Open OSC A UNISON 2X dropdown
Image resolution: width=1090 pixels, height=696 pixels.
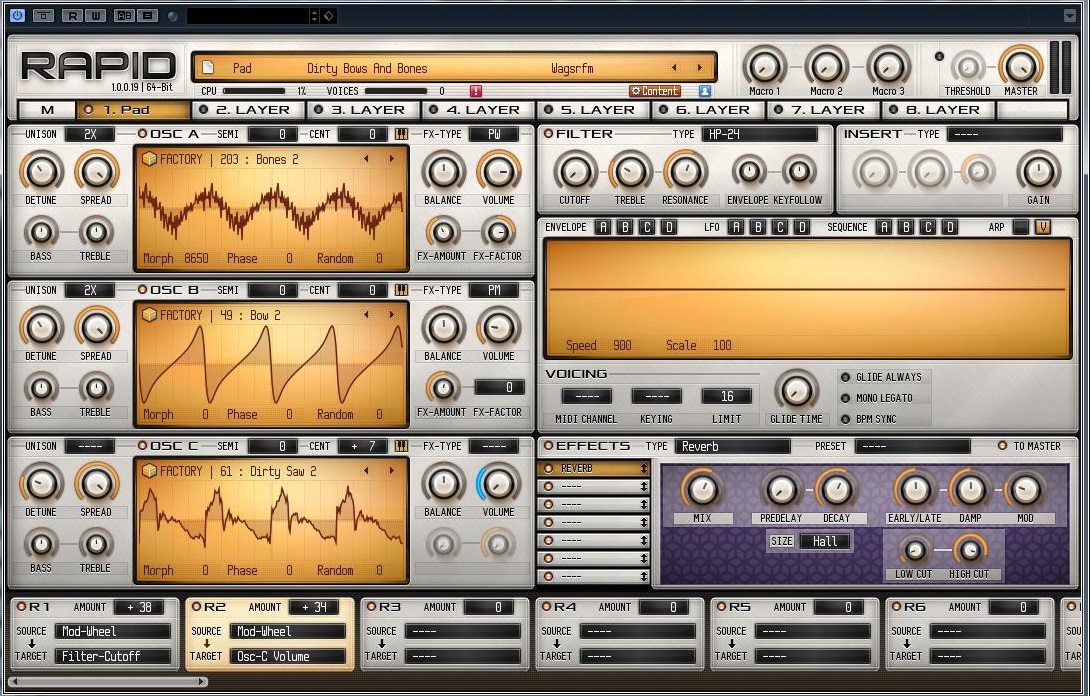[90, 134]
